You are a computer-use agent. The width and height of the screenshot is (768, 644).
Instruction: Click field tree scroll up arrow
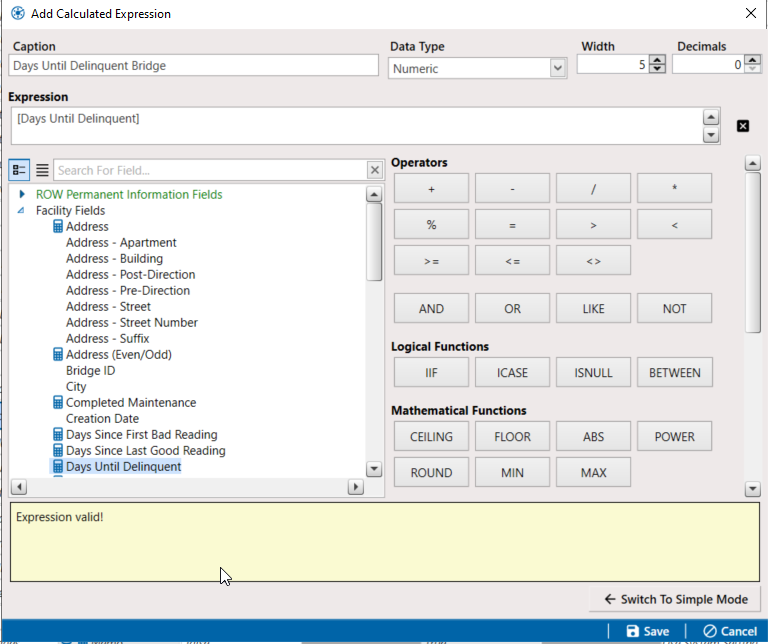(x=374, y=194)
